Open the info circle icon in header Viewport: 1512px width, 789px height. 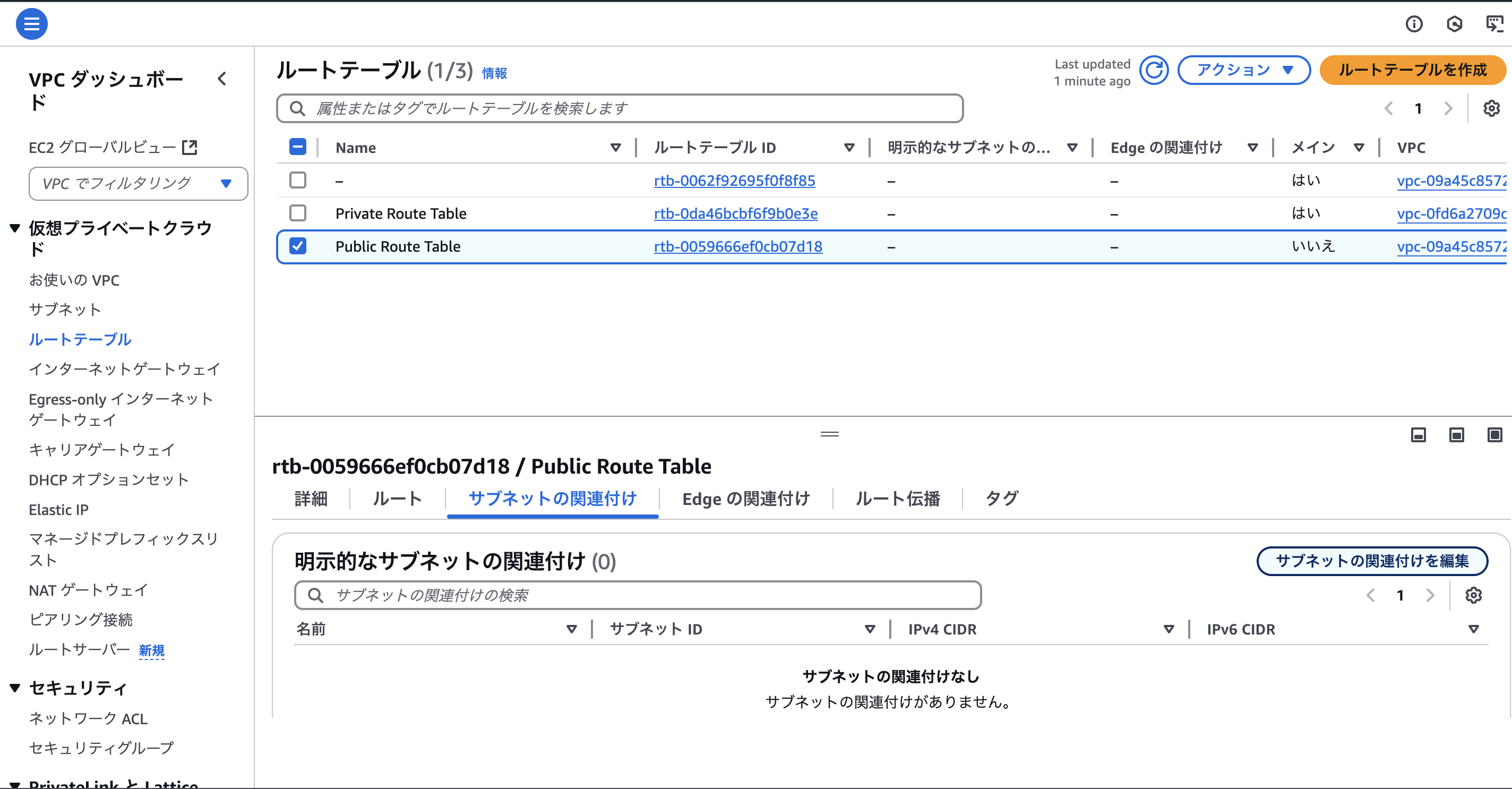coord(1413,24)
